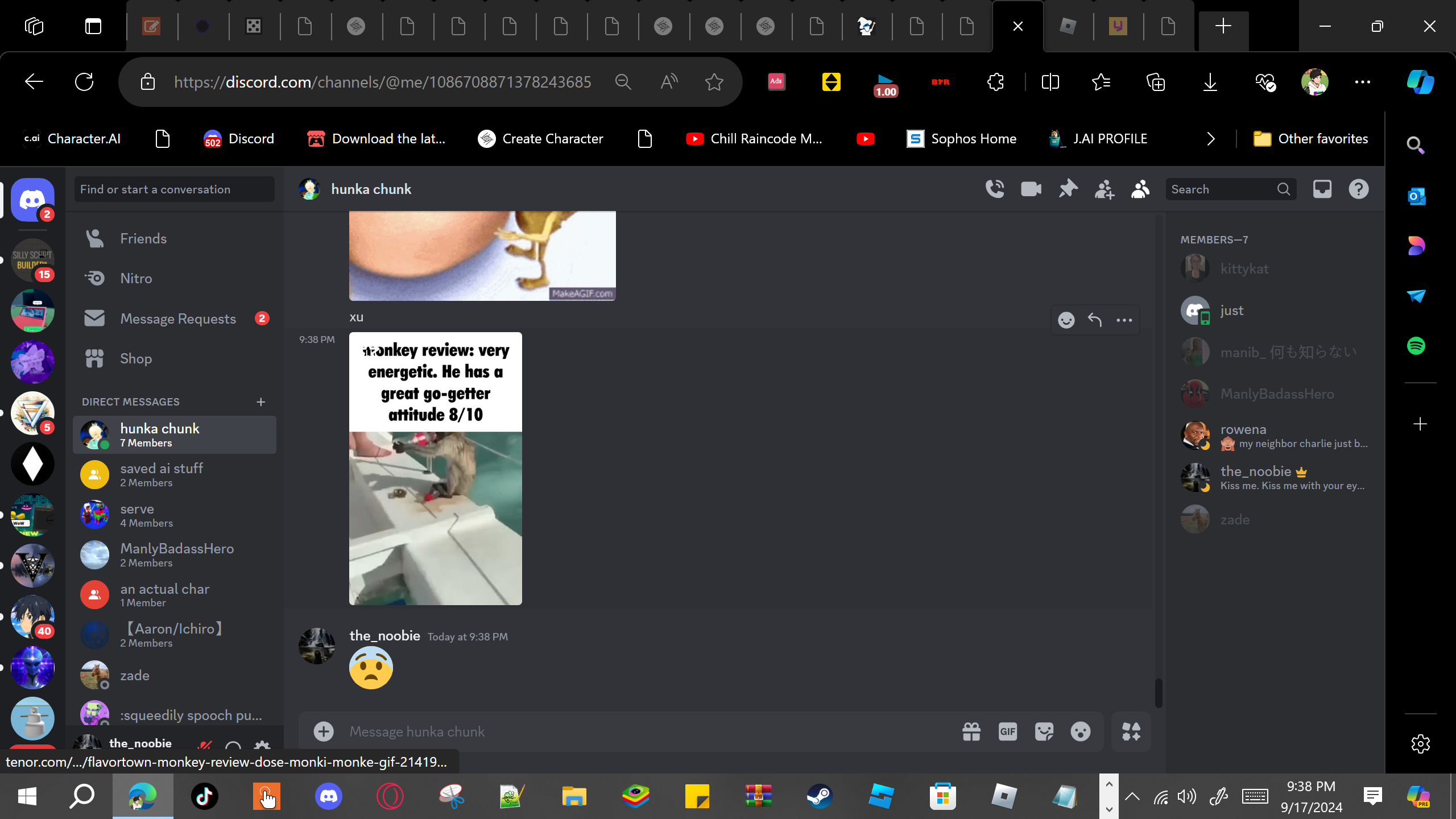This screenshot has height=819, width=1456.
Task: Toggle microphone mute in user panel
Action: pyautogui.click(x=205, y=746)
